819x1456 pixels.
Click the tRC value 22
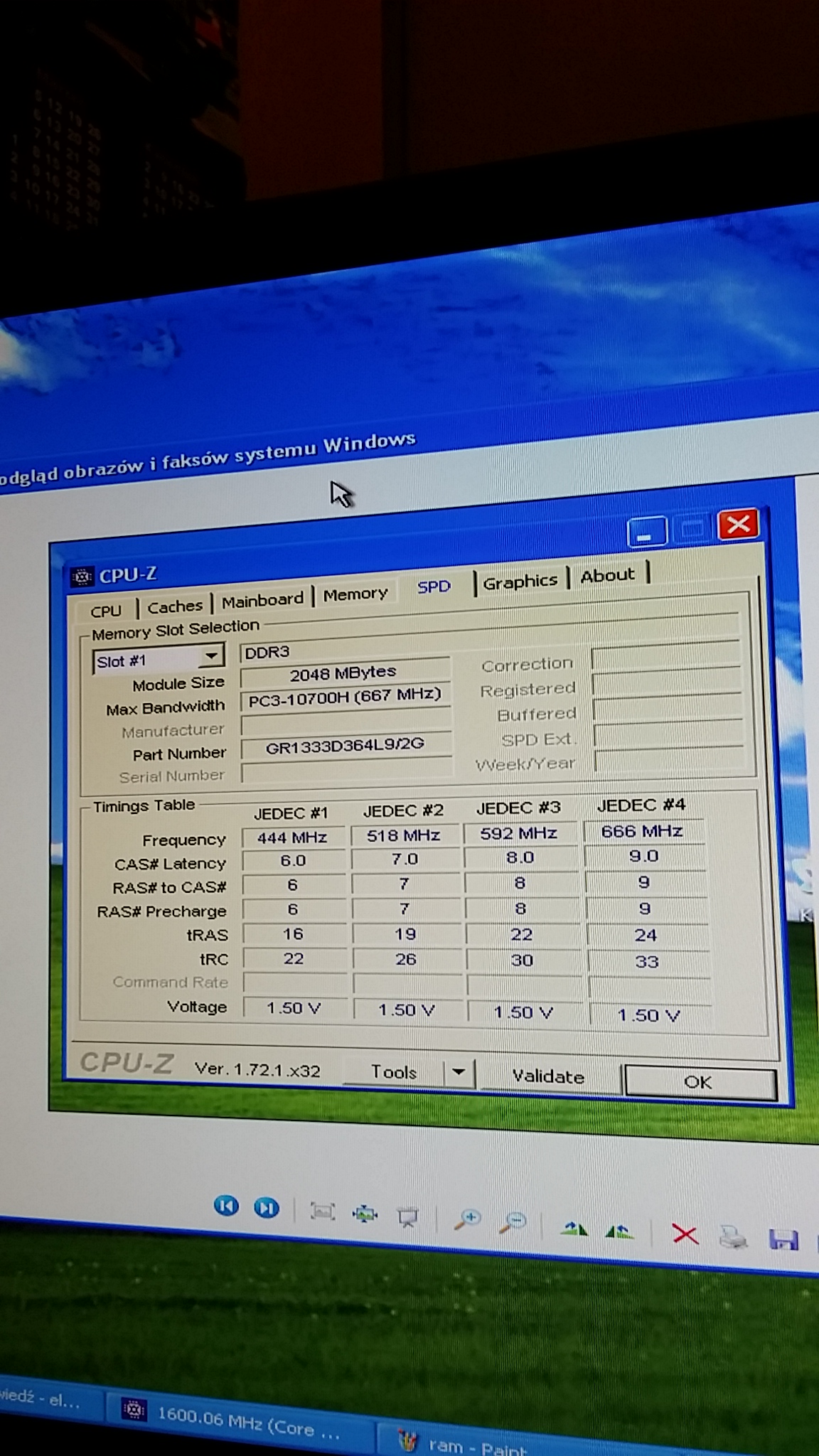[x=294, y=959]
